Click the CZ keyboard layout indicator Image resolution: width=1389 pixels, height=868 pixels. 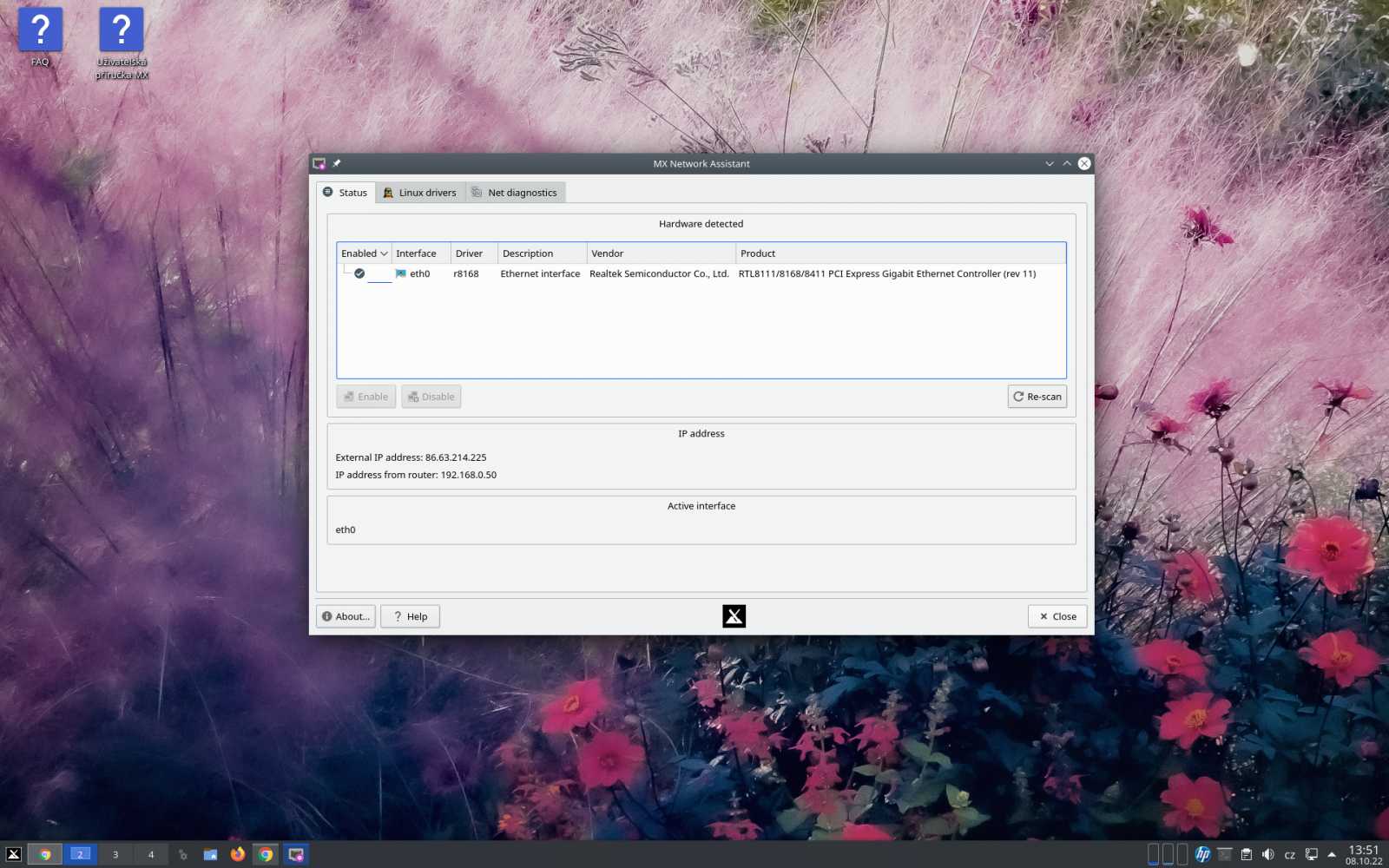[1290, 855]
